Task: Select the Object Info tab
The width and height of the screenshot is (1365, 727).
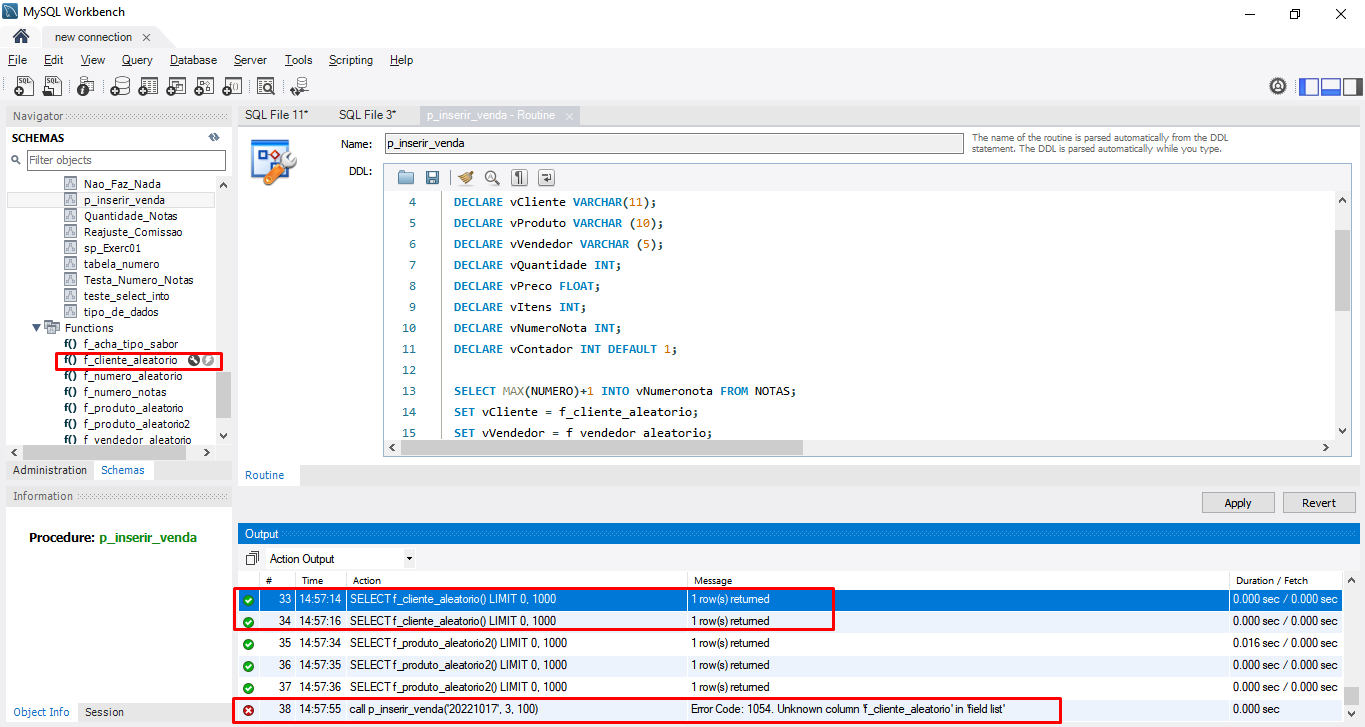Action: (42, 712)
